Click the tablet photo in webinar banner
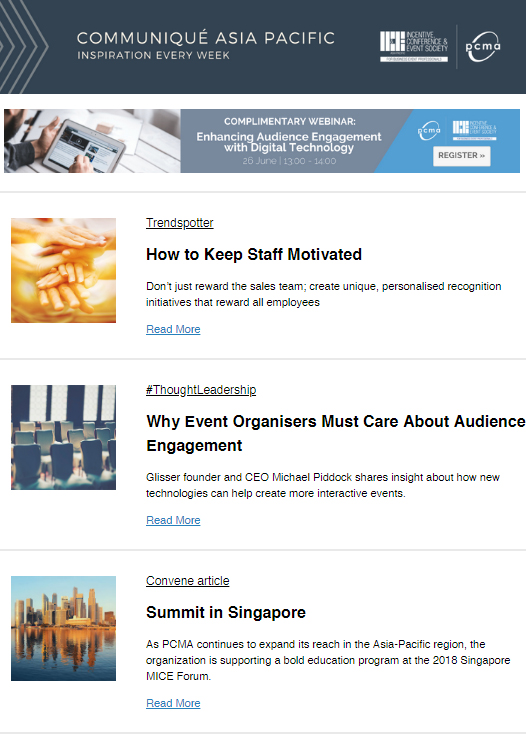This screenshot has height=744, width=526. [92, 141]
